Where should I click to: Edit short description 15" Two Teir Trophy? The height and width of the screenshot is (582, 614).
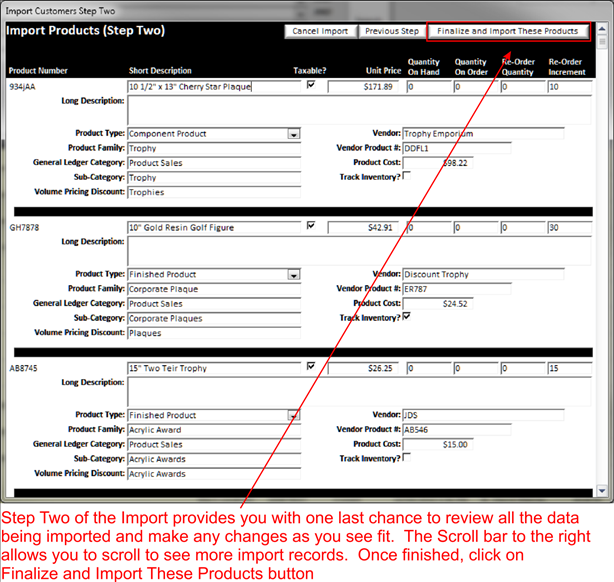[214, 368]
